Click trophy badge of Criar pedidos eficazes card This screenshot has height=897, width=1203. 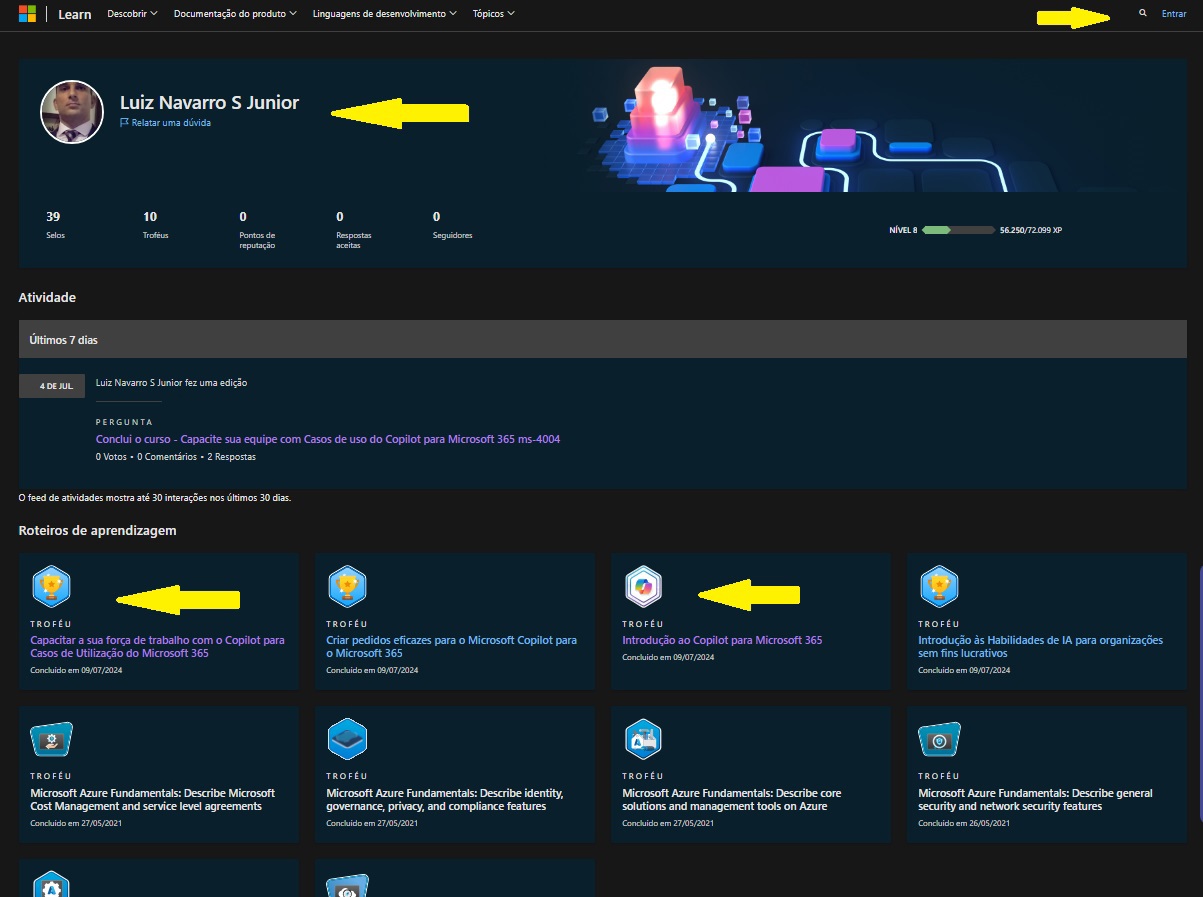[x=346, y=587]
